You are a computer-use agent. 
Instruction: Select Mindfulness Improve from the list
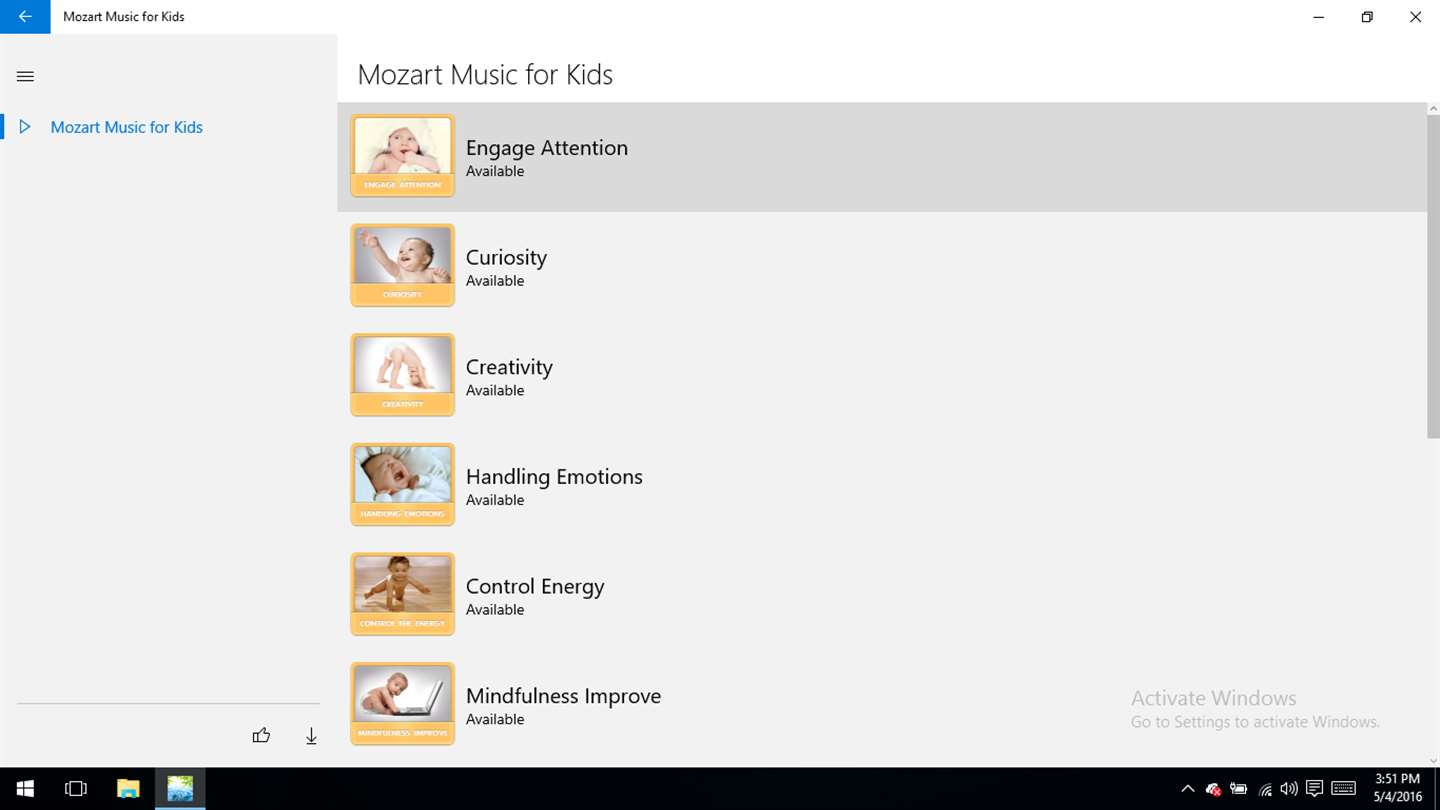pyautogui.click(x=882, y=704)
